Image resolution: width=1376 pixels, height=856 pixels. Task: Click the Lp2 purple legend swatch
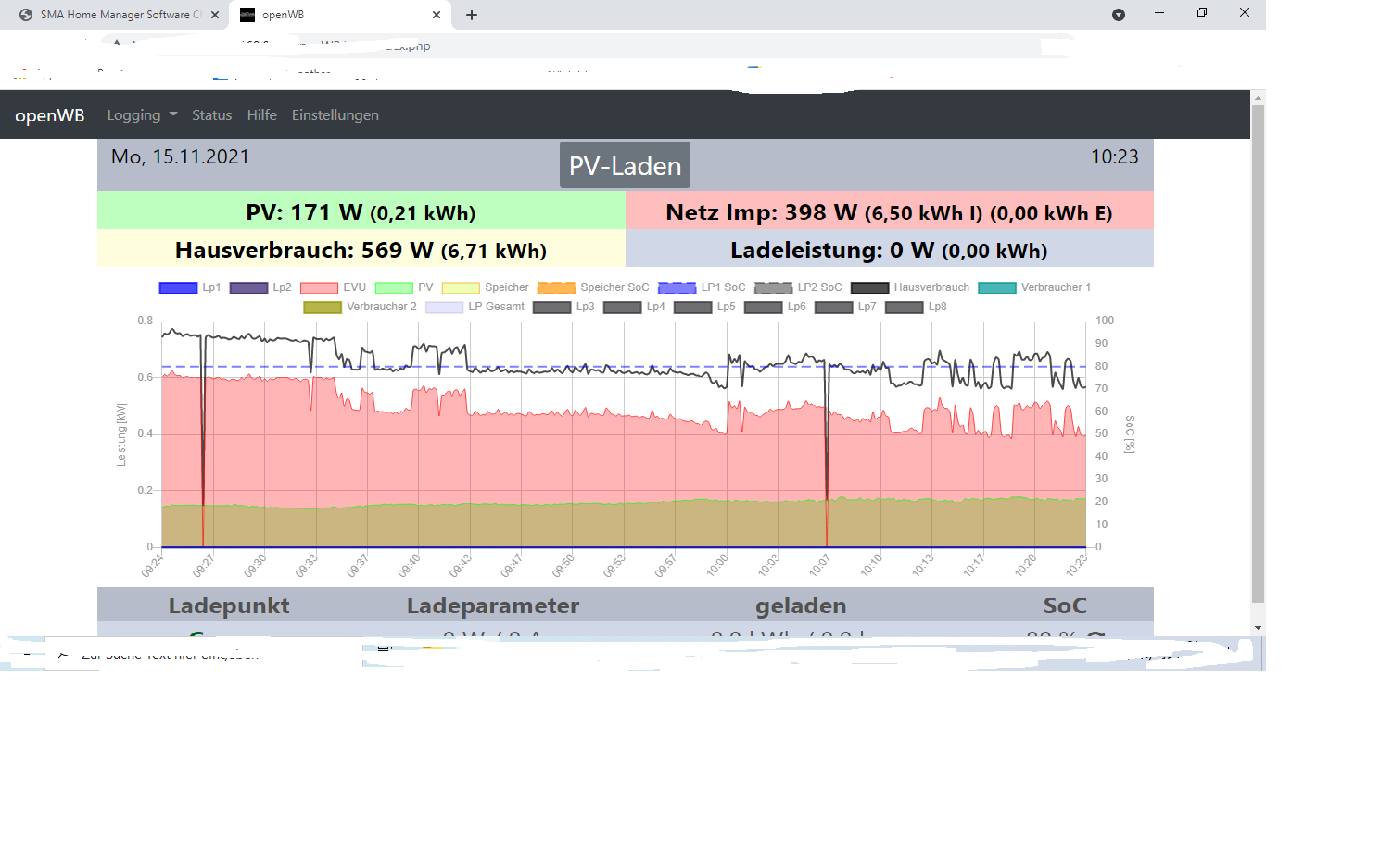[x=249, y=288]
